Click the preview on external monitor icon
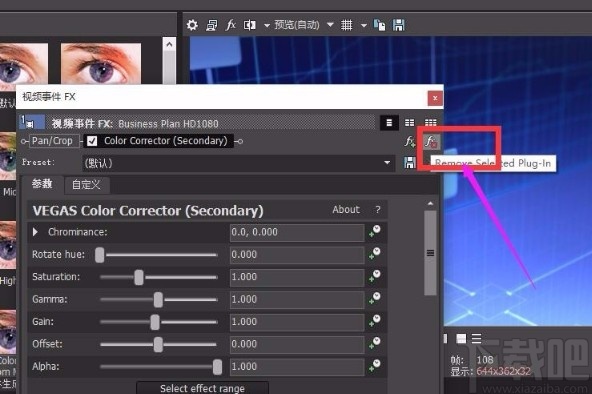The image size is (592, 394). click(x=212, y=25)
